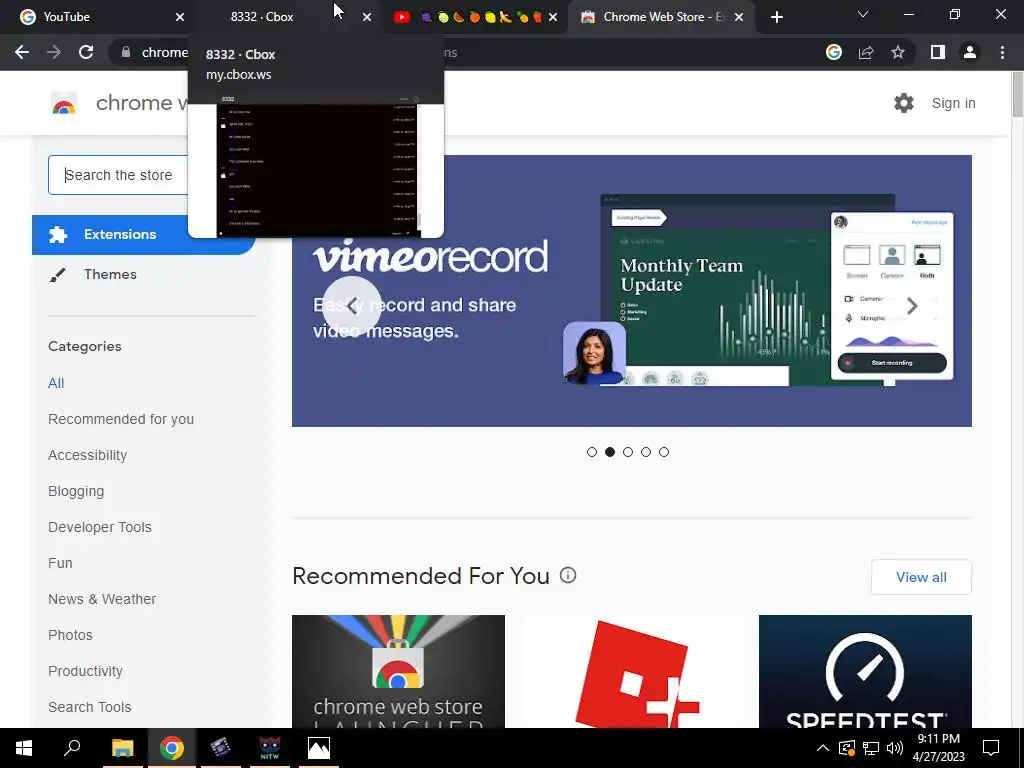
Task: Open the NITW cat taskbar app
Action: [270, 748]
